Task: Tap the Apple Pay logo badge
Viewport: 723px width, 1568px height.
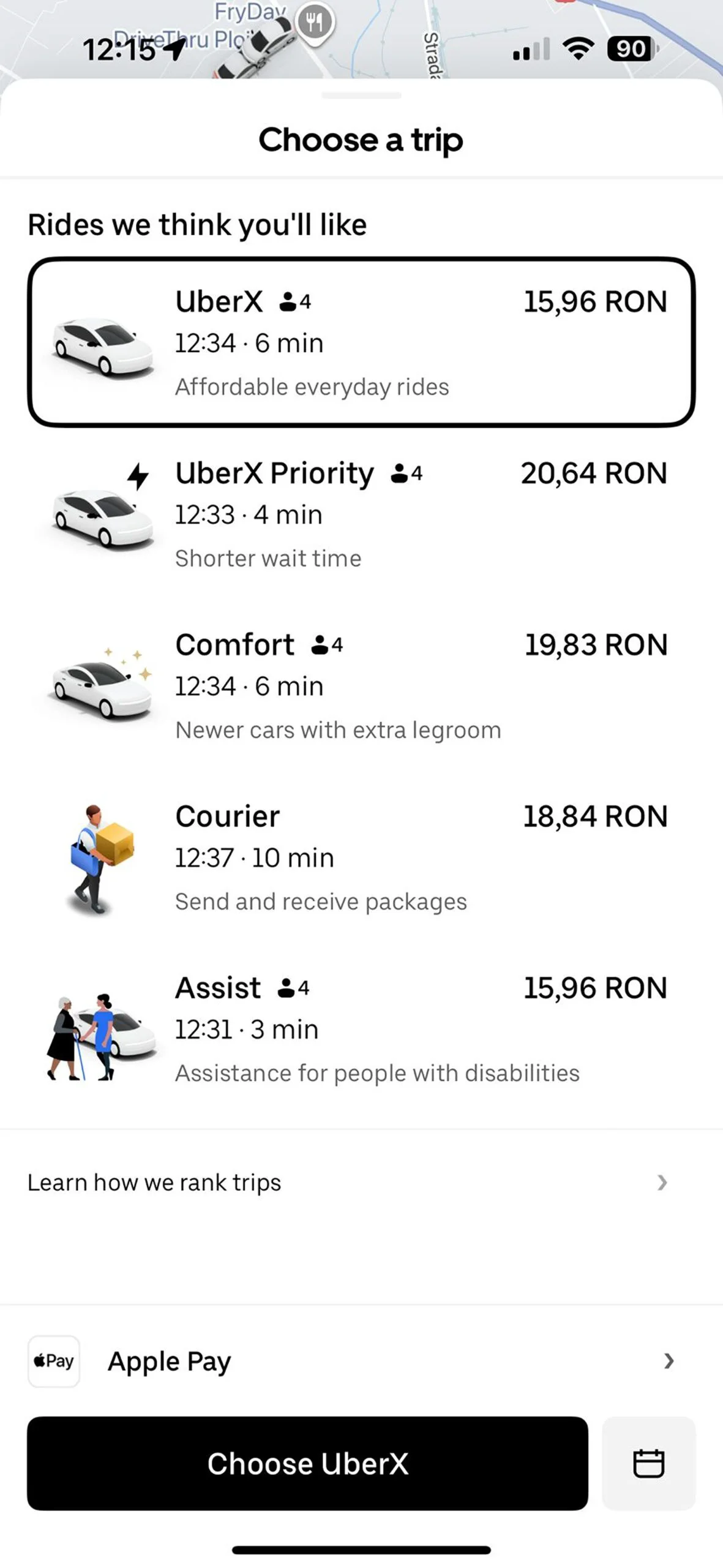Action: click(x=54, y=1361)
